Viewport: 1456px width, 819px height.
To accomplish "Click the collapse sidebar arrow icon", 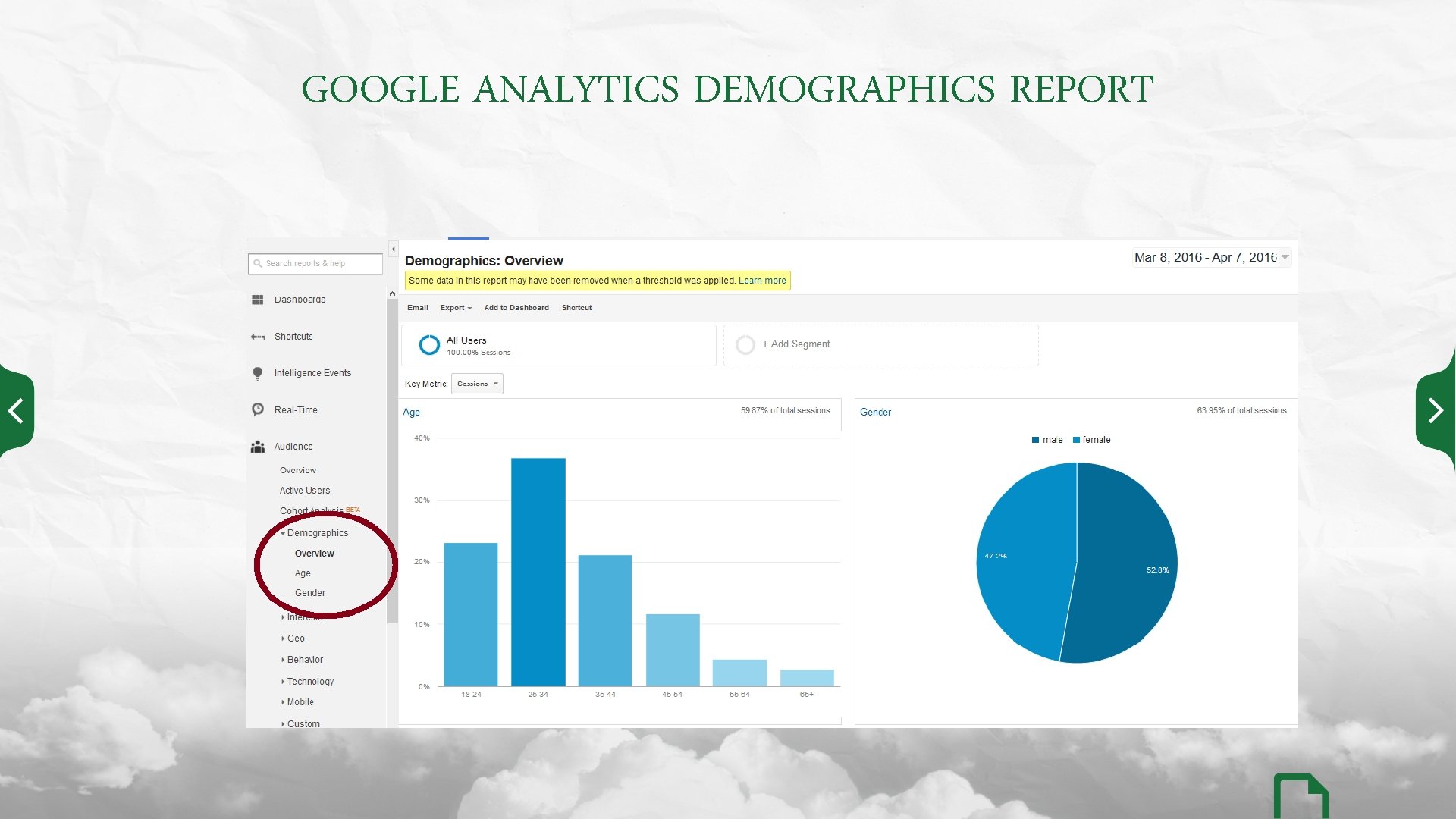I will pos(393,247).
